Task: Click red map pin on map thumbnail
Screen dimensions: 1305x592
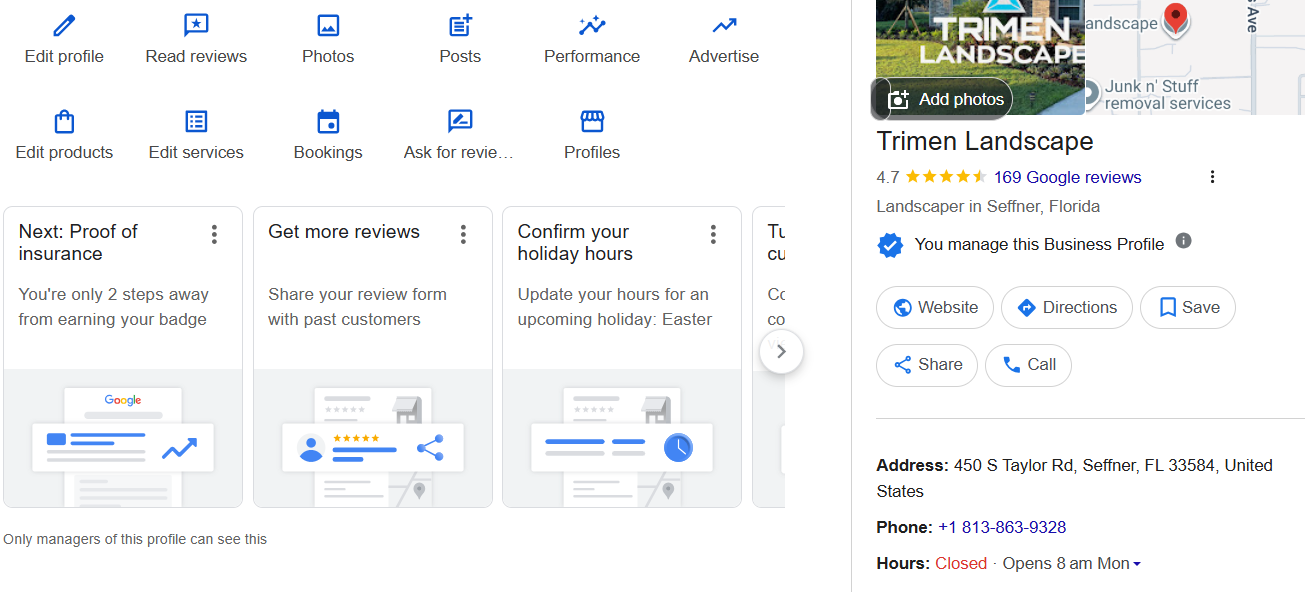Action: point(1176,19)
